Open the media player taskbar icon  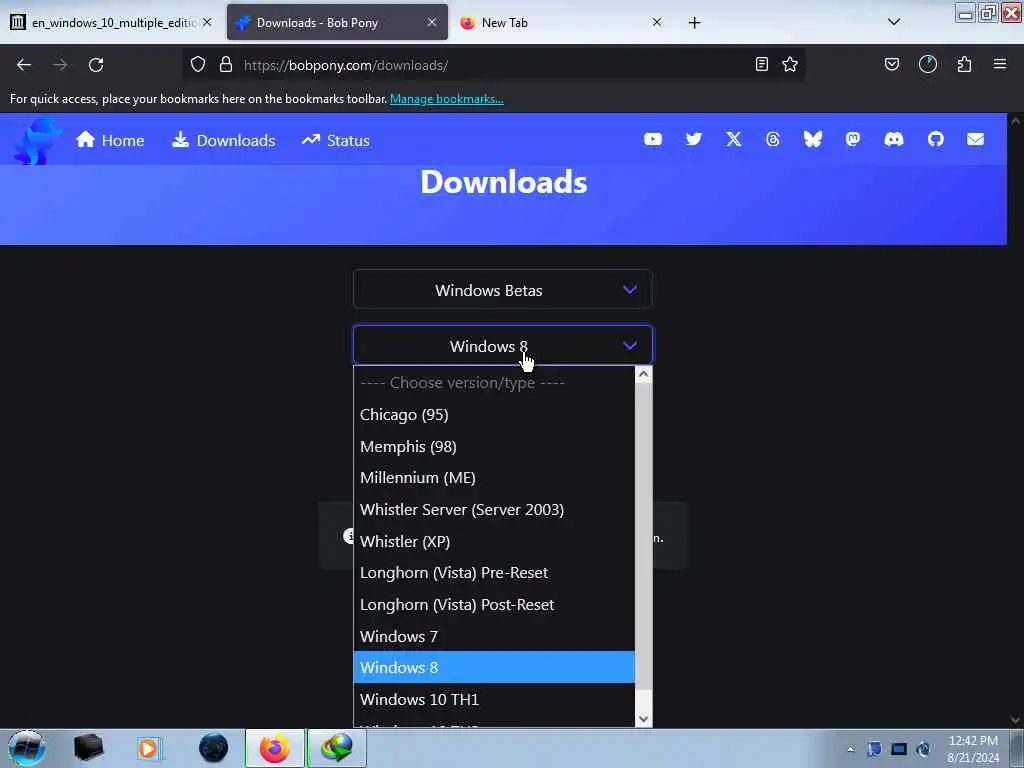pos(148,748)
